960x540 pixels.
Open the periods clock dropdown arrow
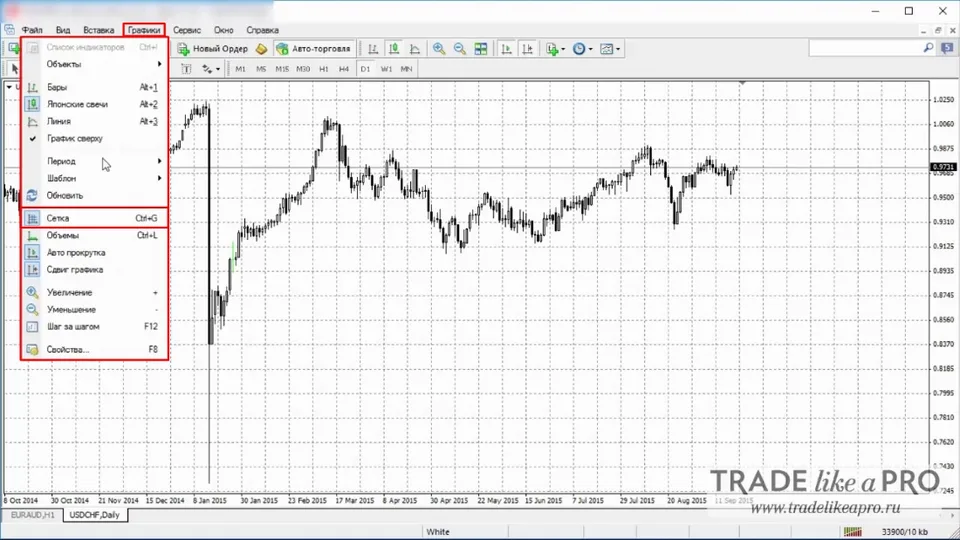pyautogui.click(x=590, y=49)
